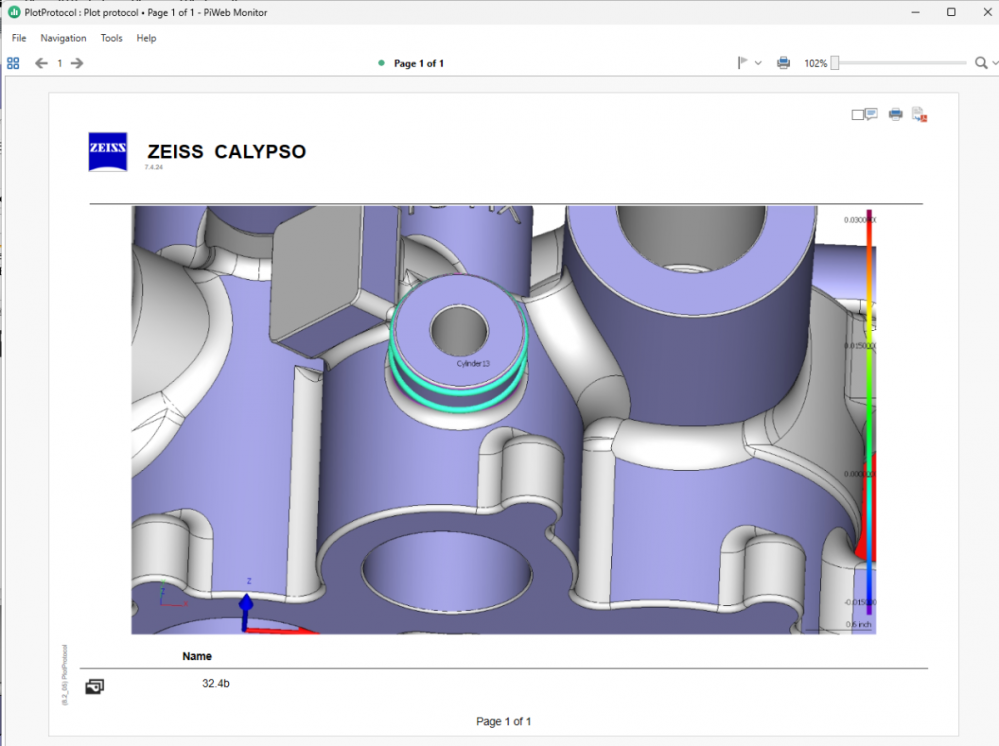Click the page number input field
999x746 pixels.
click(59, 62)
